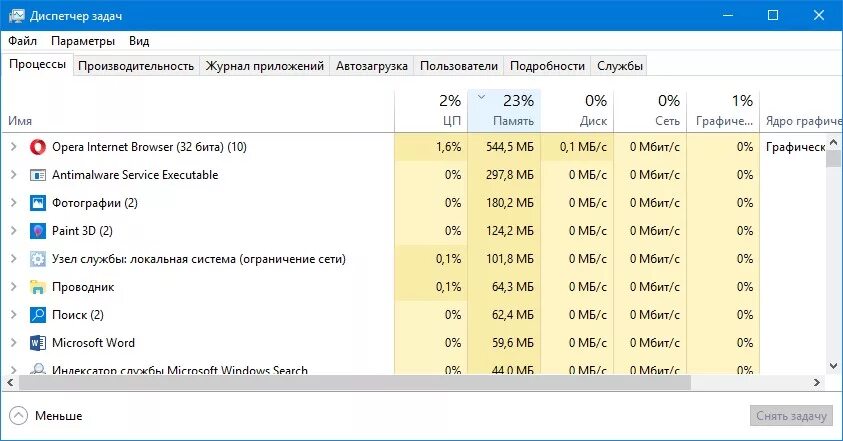843x441 pixels.
Task: Expand the Поиск (2) process group
Action: click(x=14, y=315)
